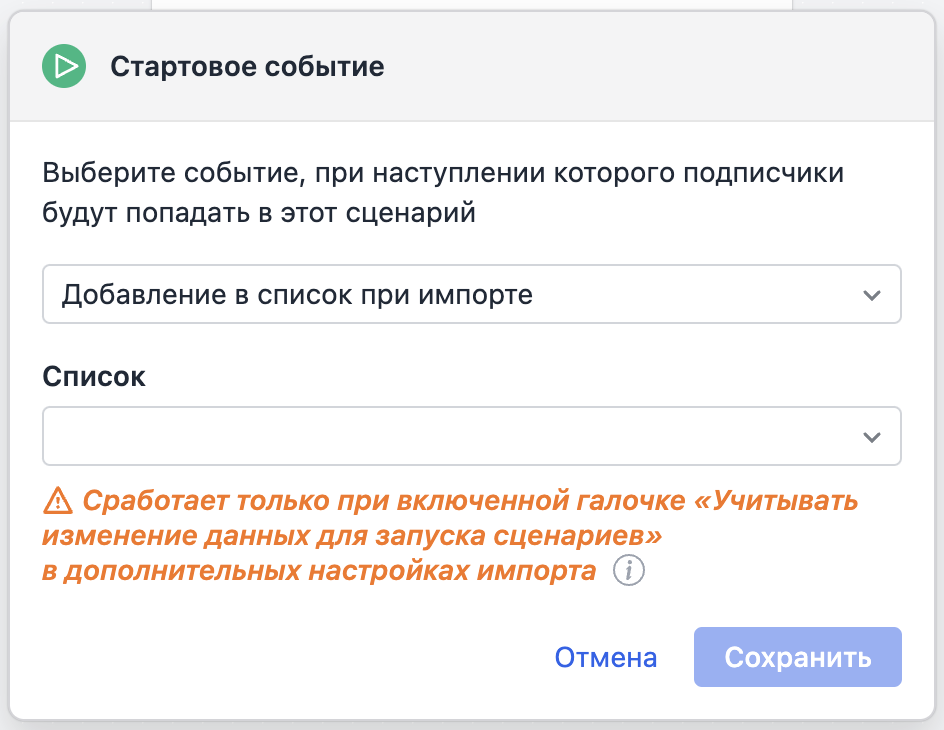This screenshot has width=944, height=730.
Task: Open the info tooltip icon after import settings
Action: [629, 572]
